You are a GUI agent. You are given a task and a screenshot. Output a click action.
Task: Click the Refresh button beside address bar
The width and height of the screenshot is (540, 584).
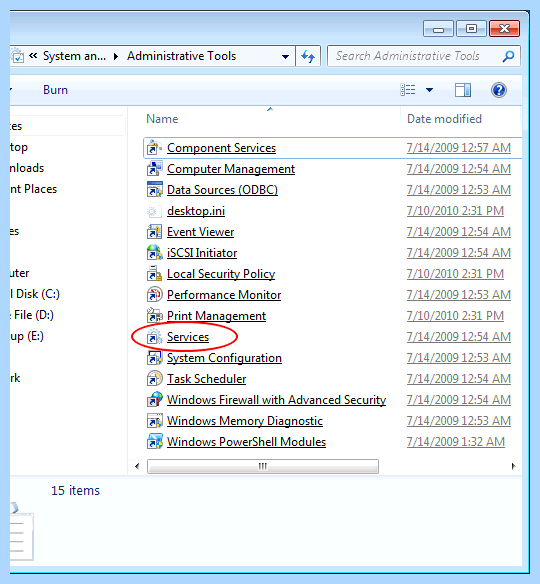pos(308,56)
